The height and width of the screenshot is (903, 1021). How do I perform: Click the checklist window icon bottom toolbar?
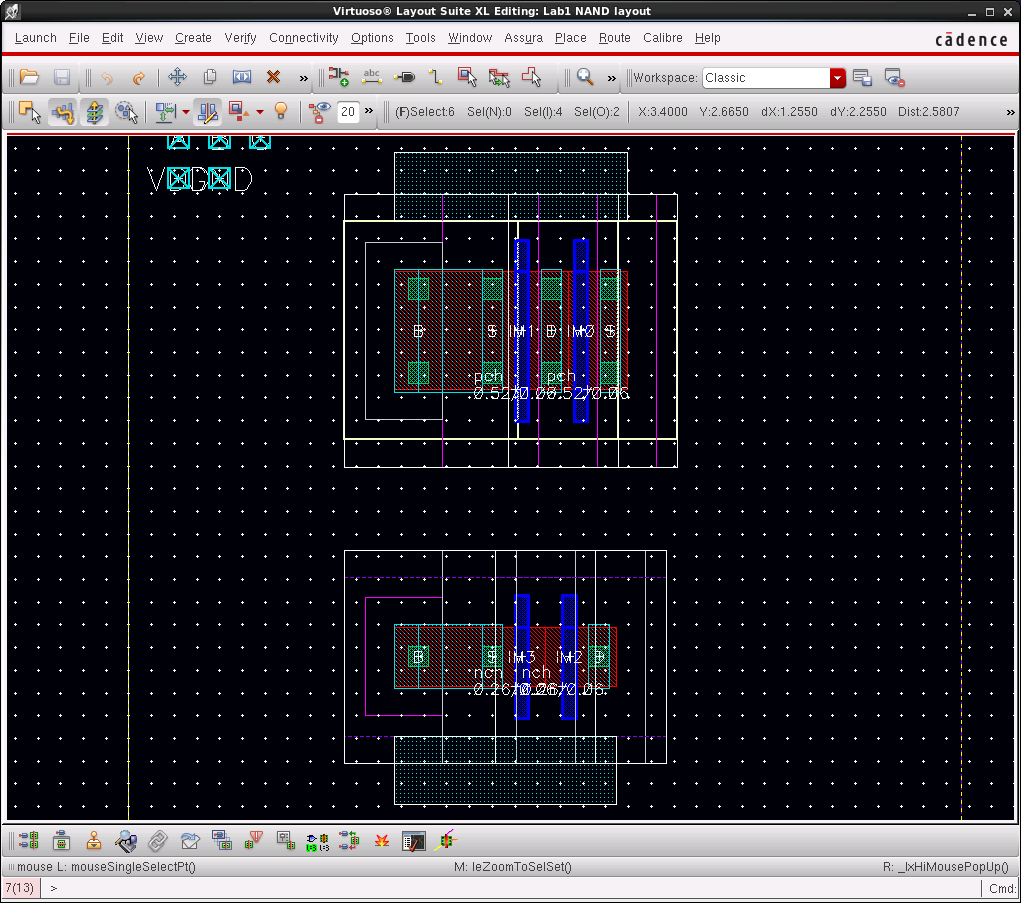(x=413, y=840)
